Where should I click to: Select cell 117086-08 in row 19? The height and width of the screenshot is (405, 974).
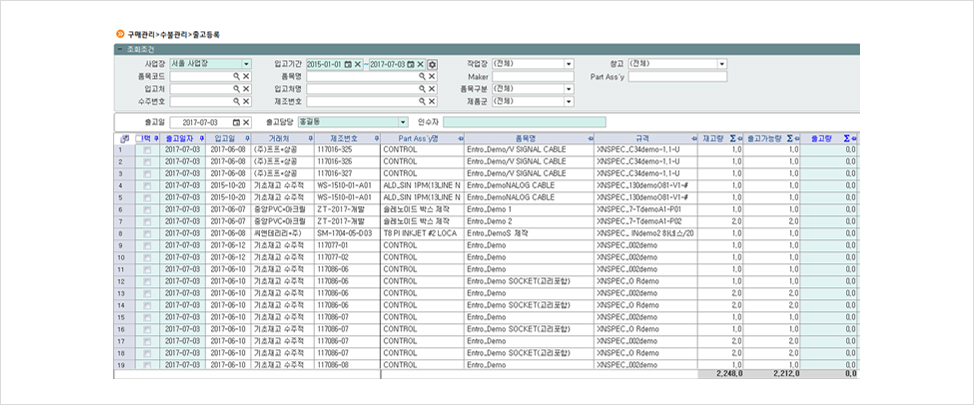(347, 365)
